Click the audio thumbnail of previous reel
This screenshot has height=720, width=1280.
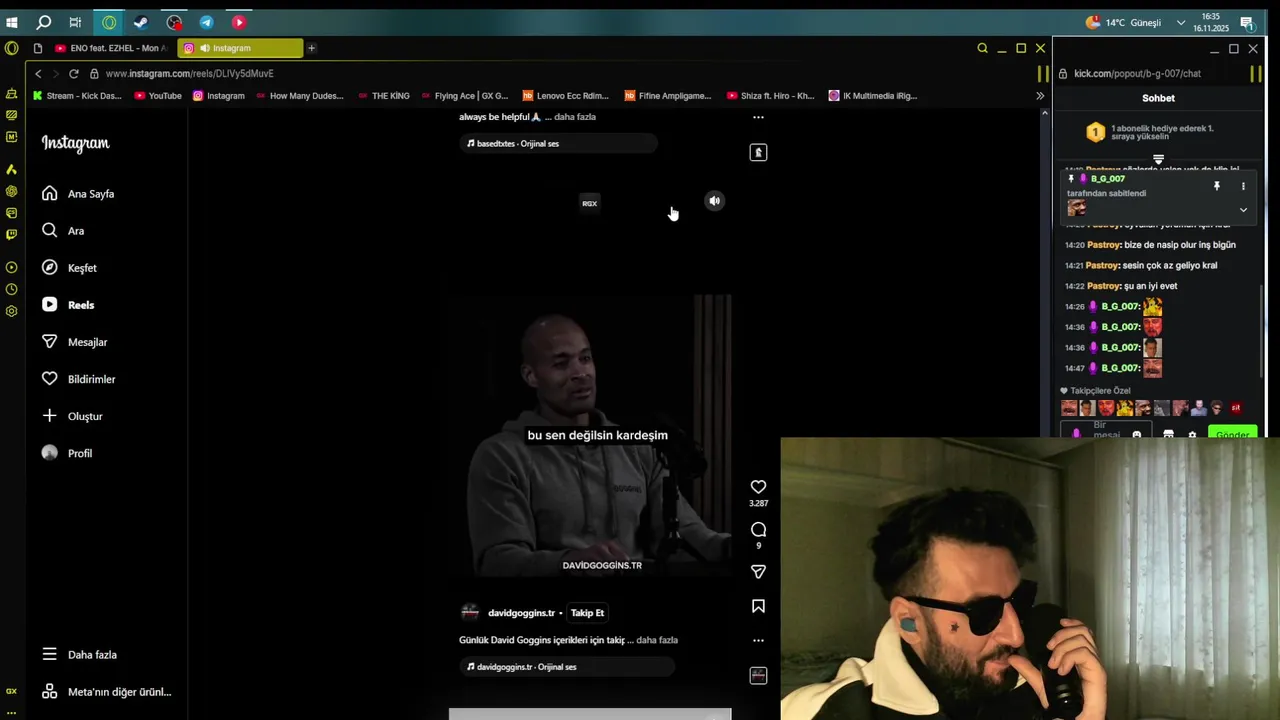[758, 152]
